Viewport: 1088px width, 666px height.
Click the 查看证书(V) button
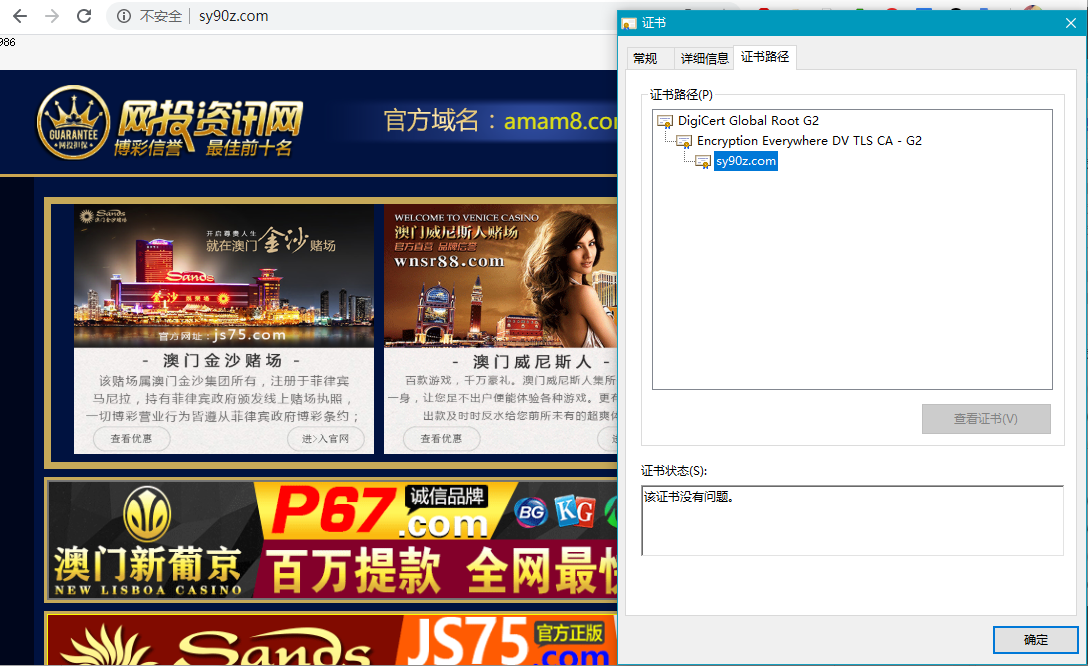pyautogui.click(x=986, y=419)
